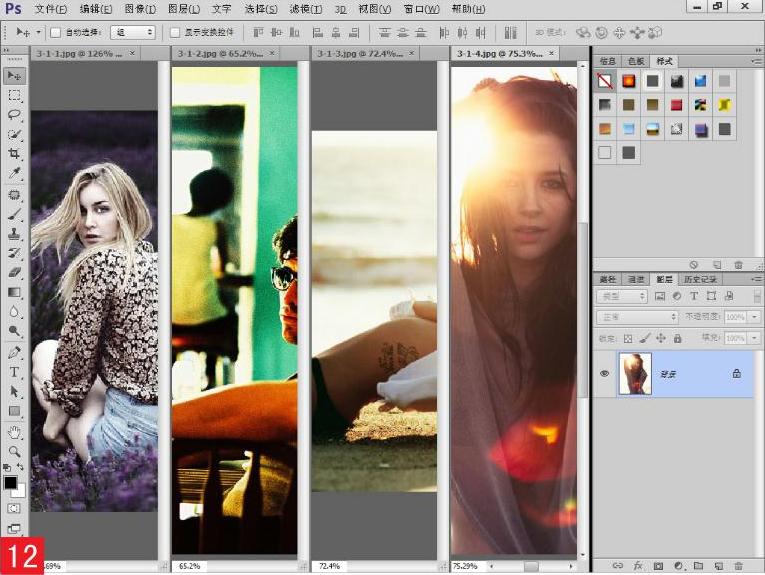Toggle lock all padlock icon
Viewport: 765px width, 575px height.
(677, 338)
